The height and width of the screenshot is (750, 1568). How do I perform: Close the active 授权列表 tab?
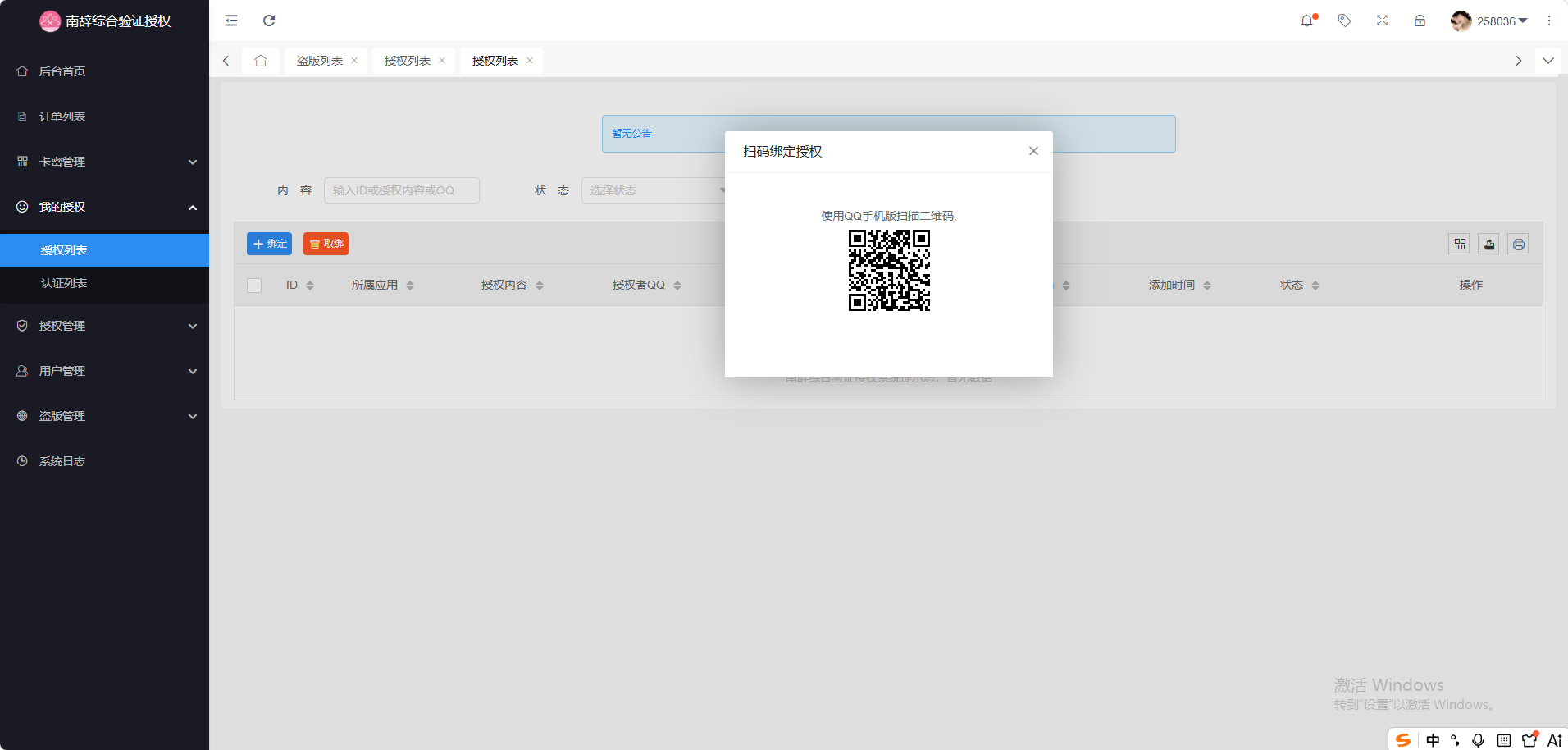[530, 61]
